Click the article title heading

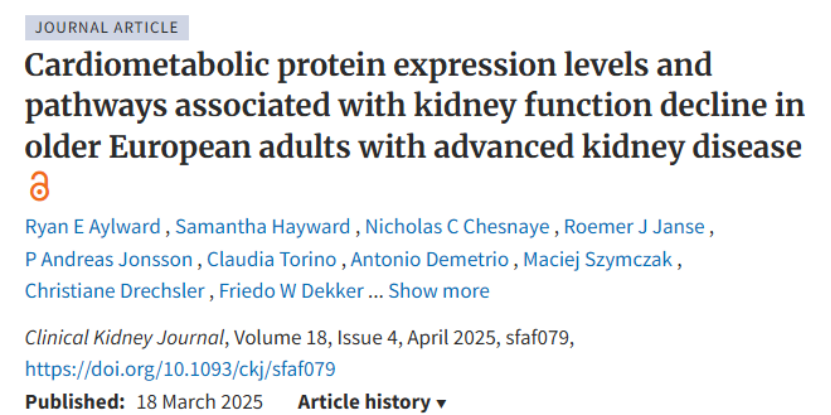click(414, 107)
